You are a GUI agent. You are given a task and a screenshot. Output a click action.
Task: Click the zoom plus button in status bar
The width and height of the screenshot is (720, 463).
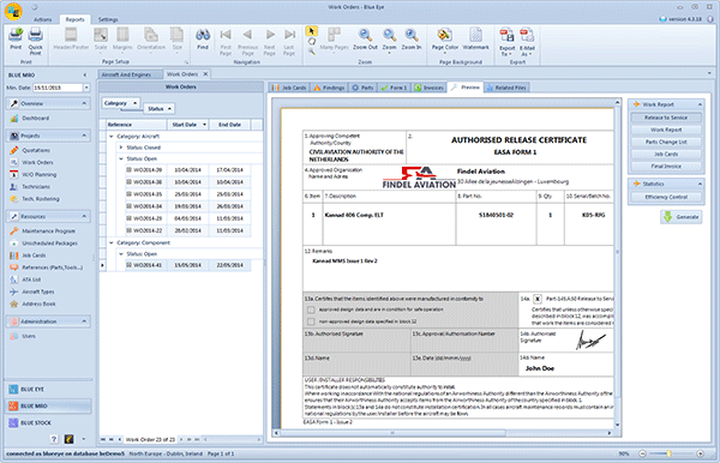(x=700, y=454)
